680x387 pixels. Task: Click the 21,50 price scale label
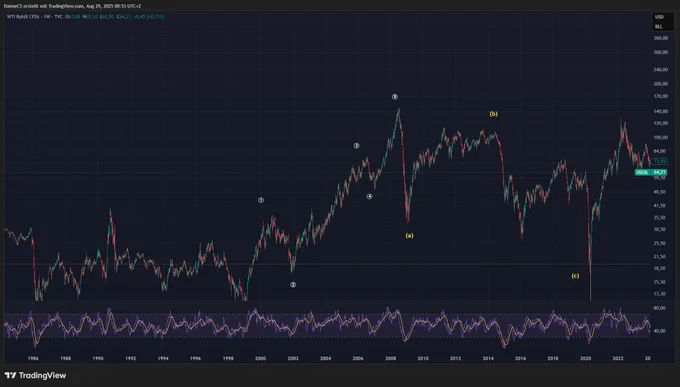660,257
